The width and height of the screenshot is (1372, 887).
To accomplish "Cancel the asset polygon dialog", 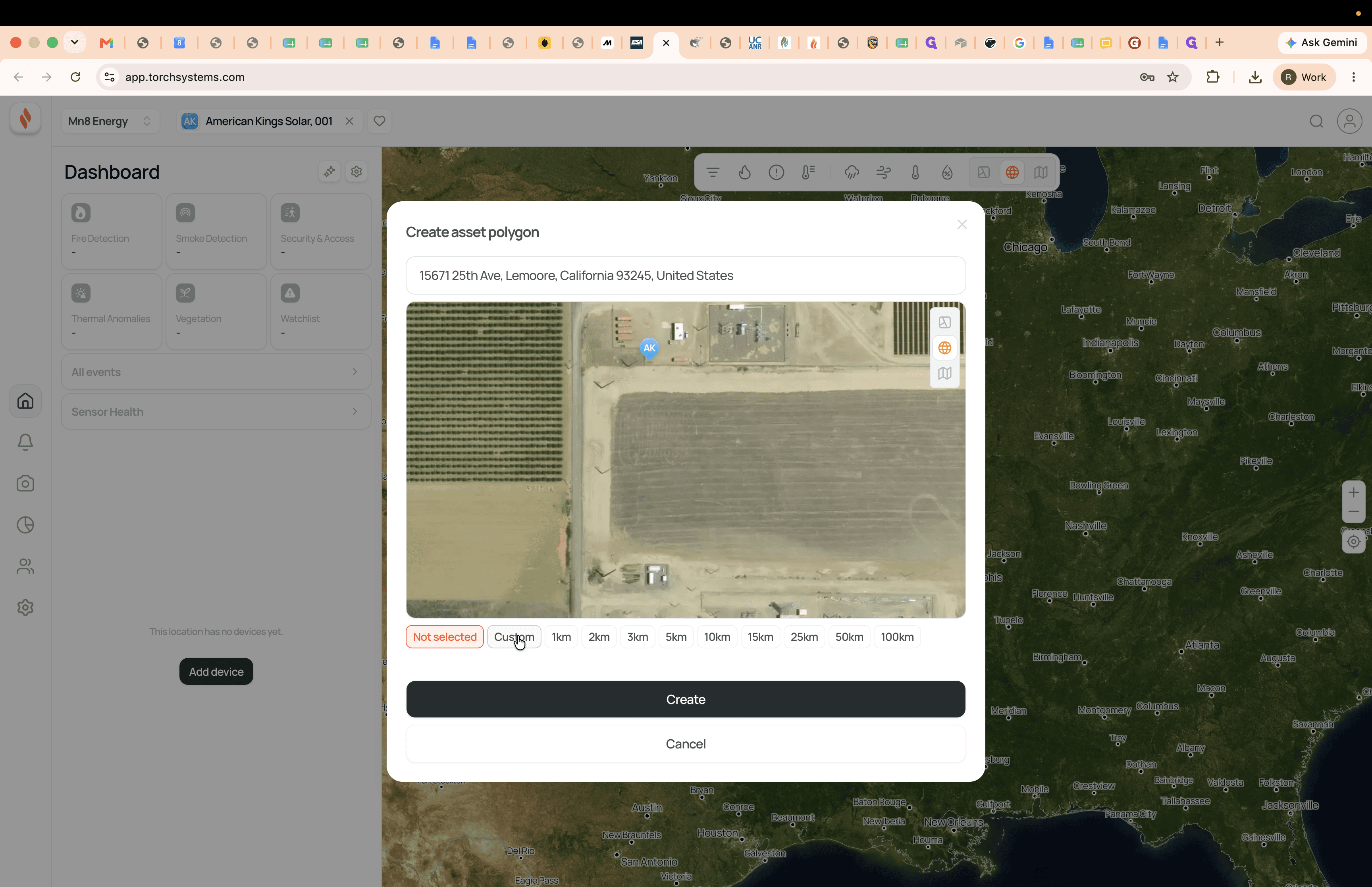I will point(685,744).
